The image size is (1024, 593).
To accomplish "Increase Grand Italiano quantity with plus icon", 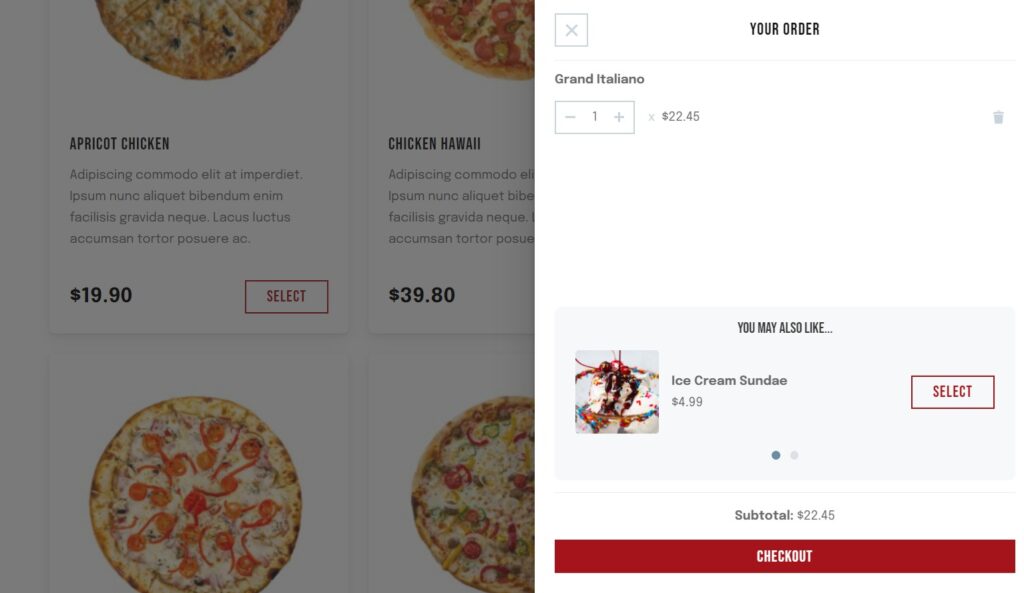I will pos(618,117).
